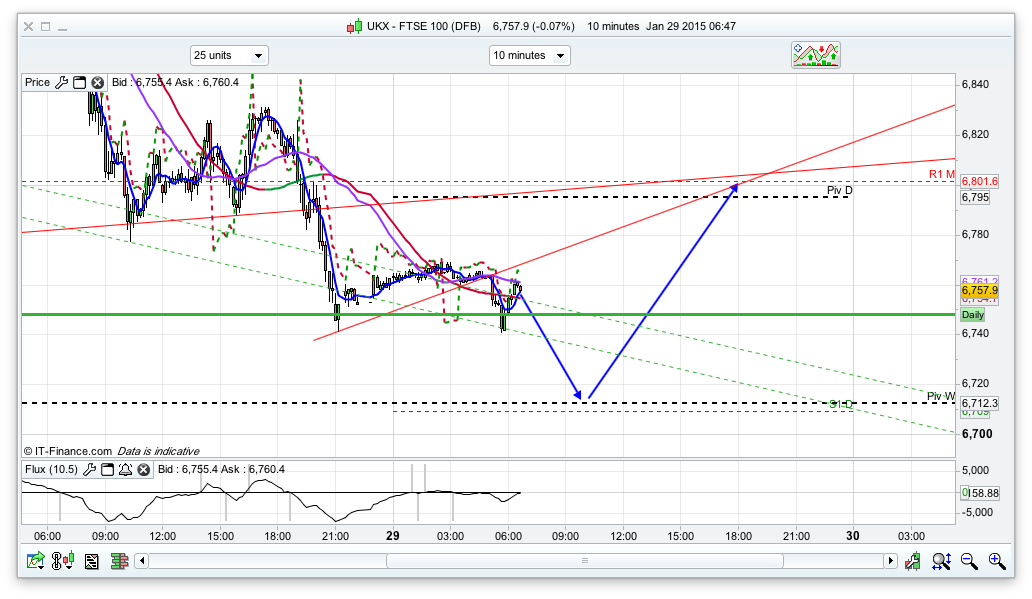
Task: Close the Price panel
Action: pyautogui.click(x=97, y=82)
